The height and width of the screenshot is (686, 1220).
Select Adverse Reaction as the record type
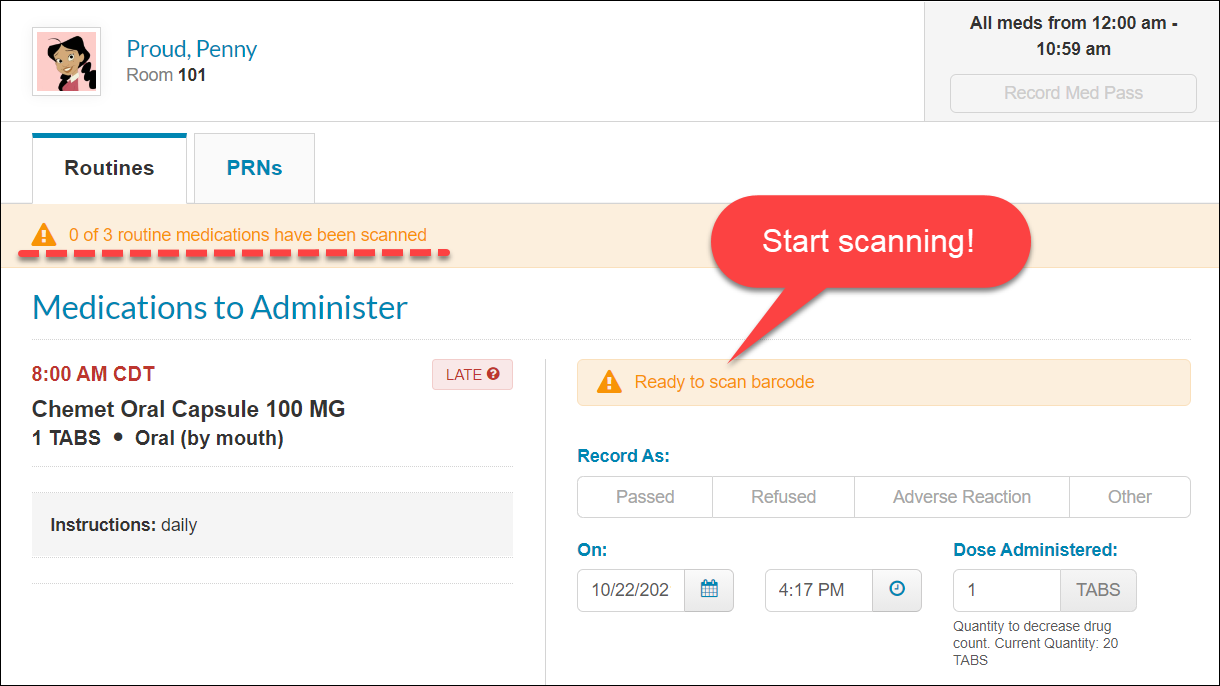pyautogui.click(x=961, y=497)
